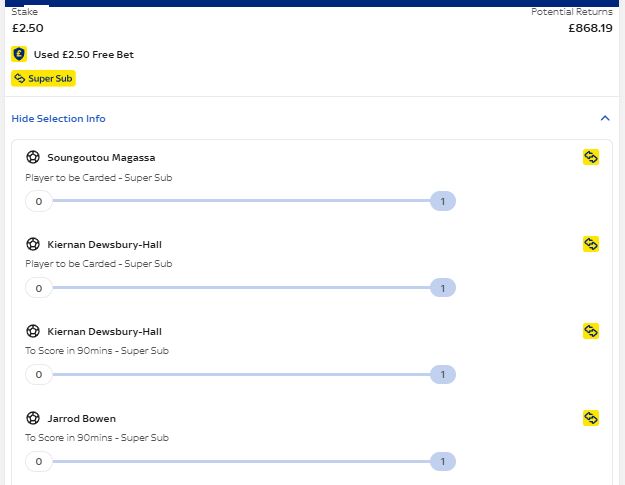Click football icon next to Jarrod Bowen
Image resolution: width=625 pixels, height=485 pixels.
33,418
